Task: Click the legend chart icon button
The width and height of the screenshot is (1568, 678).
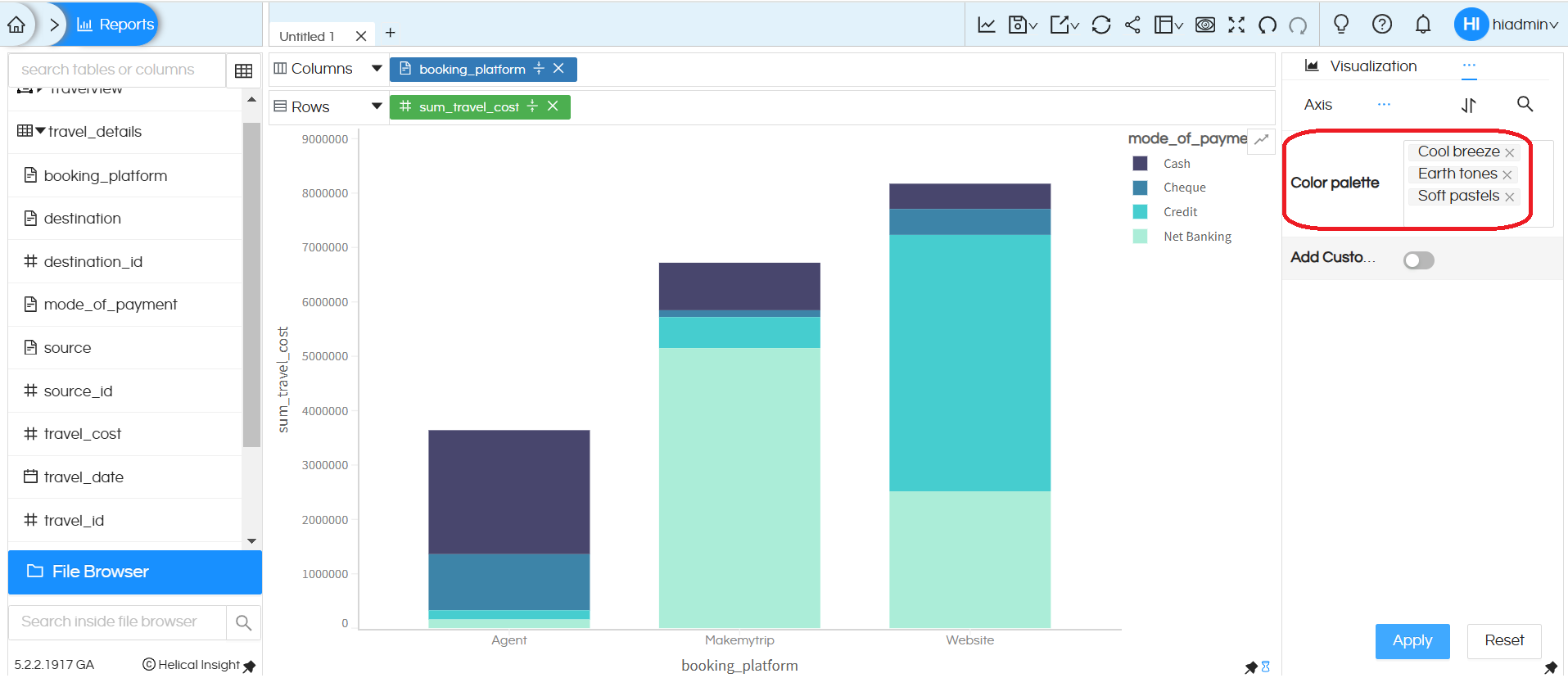Action: tap(1262, 139)
